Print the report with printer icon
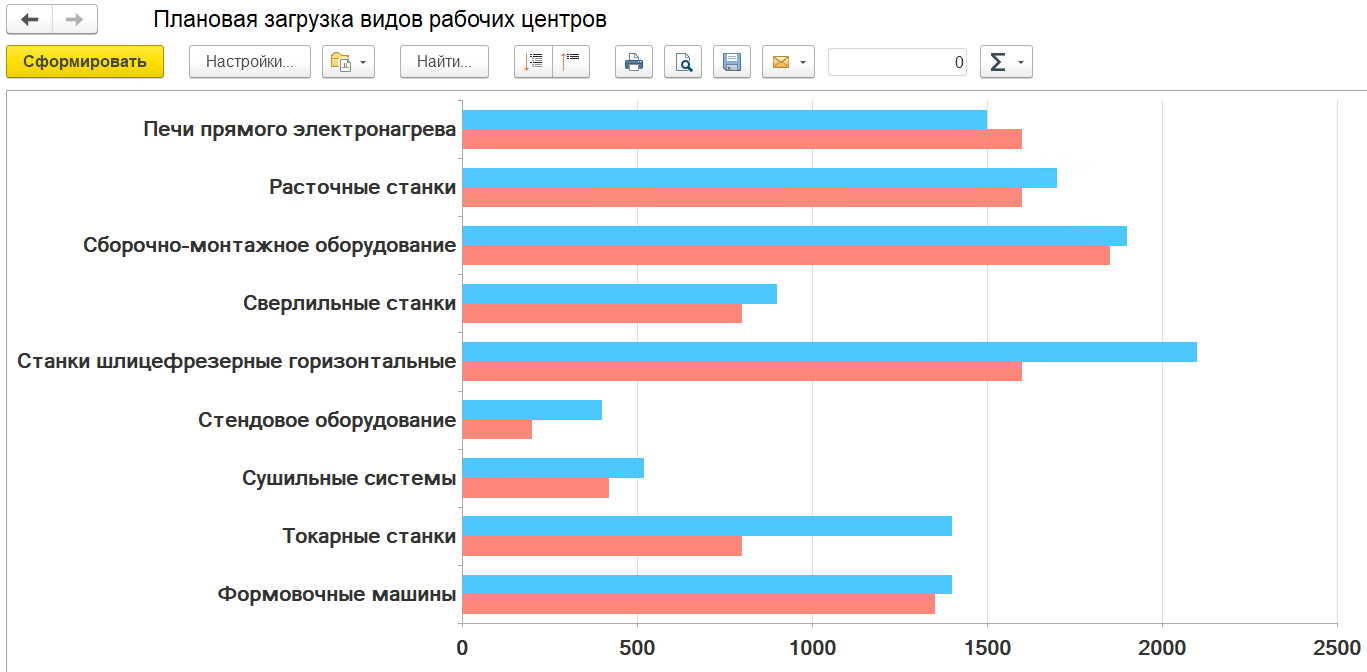 pyautogui.click(x=633, y=62)
